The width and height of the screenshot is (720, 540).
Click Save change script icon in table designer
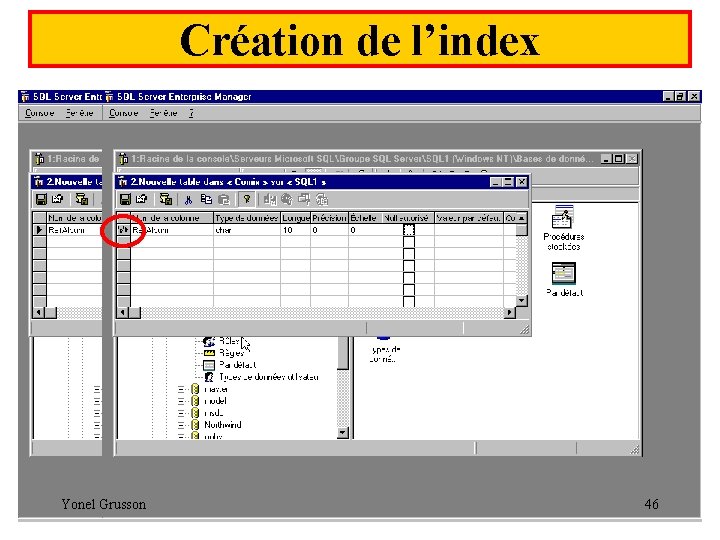165,199
